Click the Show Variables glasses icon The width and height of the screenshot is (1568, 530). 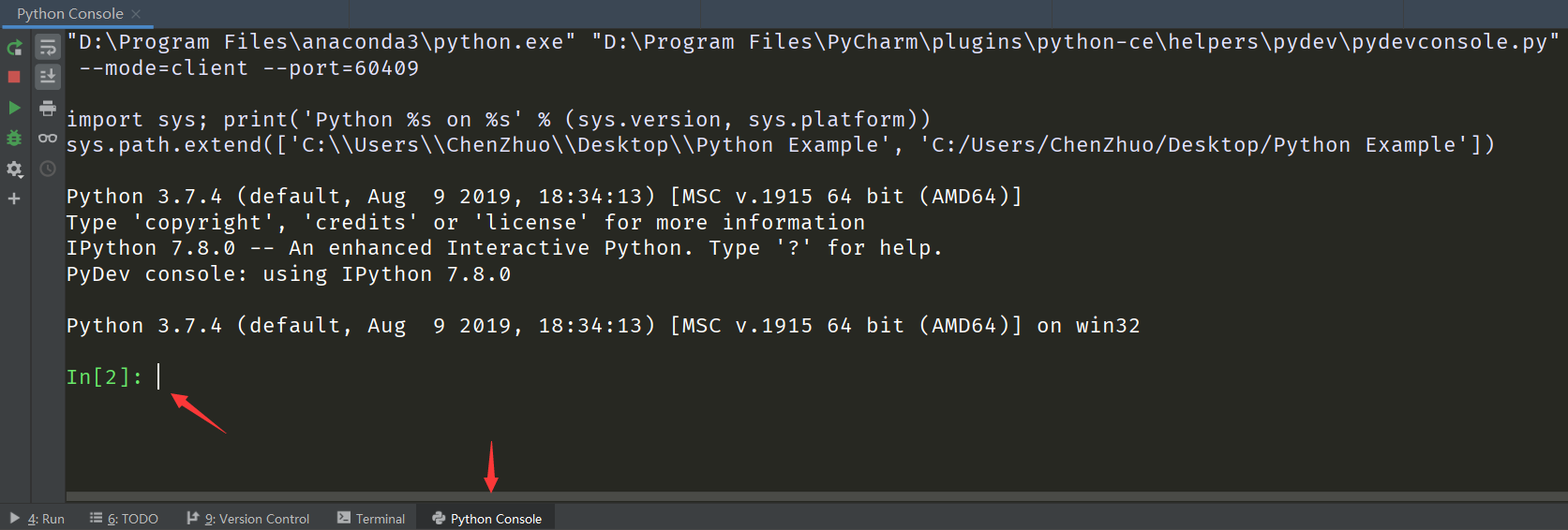tap(48, 139)
